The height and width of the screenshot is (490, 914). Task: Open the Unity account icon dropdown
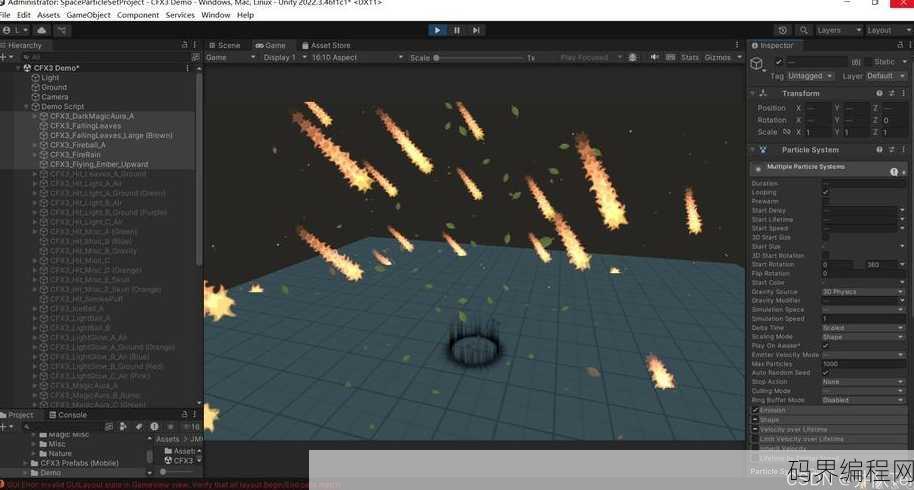pyautogui.click(x=15, y=30)
